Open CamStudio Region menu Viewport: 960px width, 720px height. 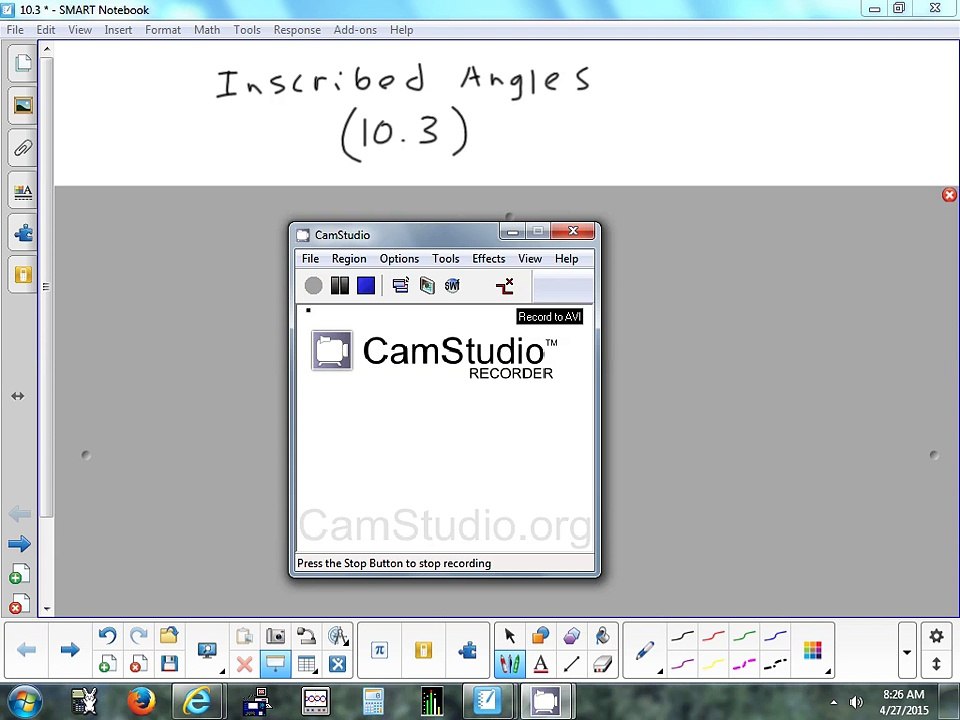pos(349,259)
